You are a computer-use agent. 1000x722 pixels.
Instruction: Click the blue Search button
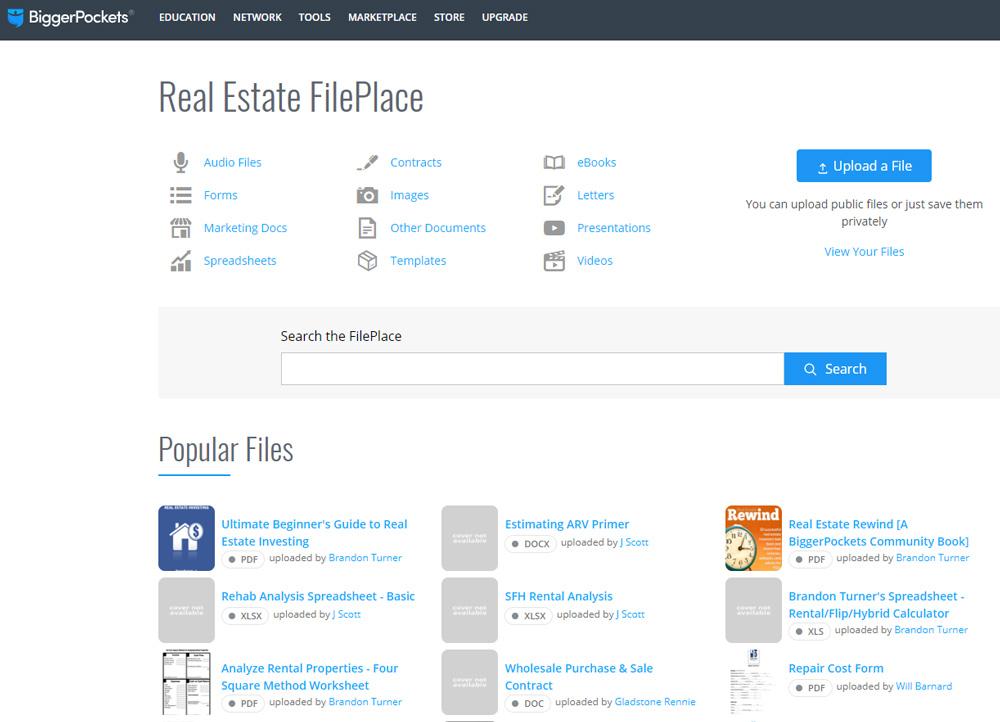[x=835, y=369]
